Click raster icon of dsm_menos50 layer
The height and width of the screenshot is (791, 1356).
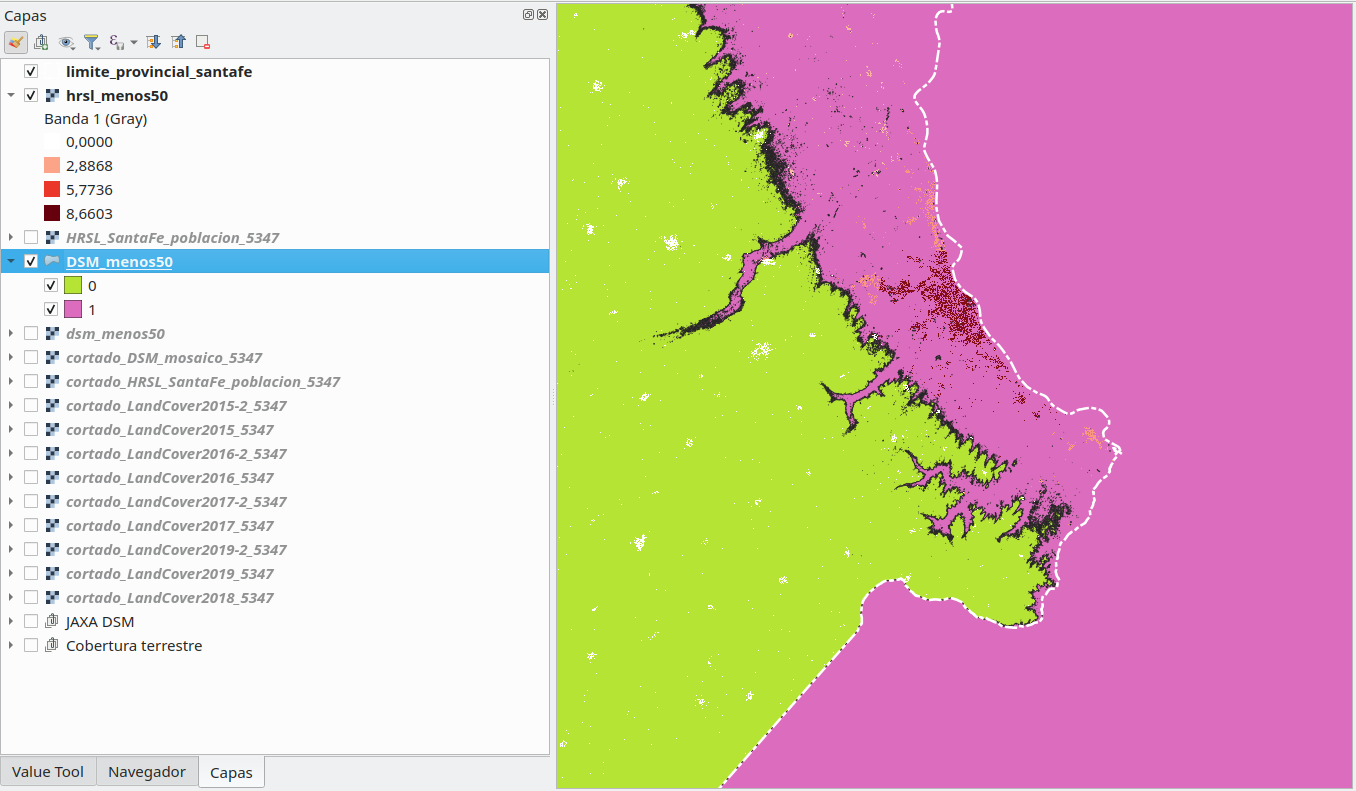coord(52,334)
